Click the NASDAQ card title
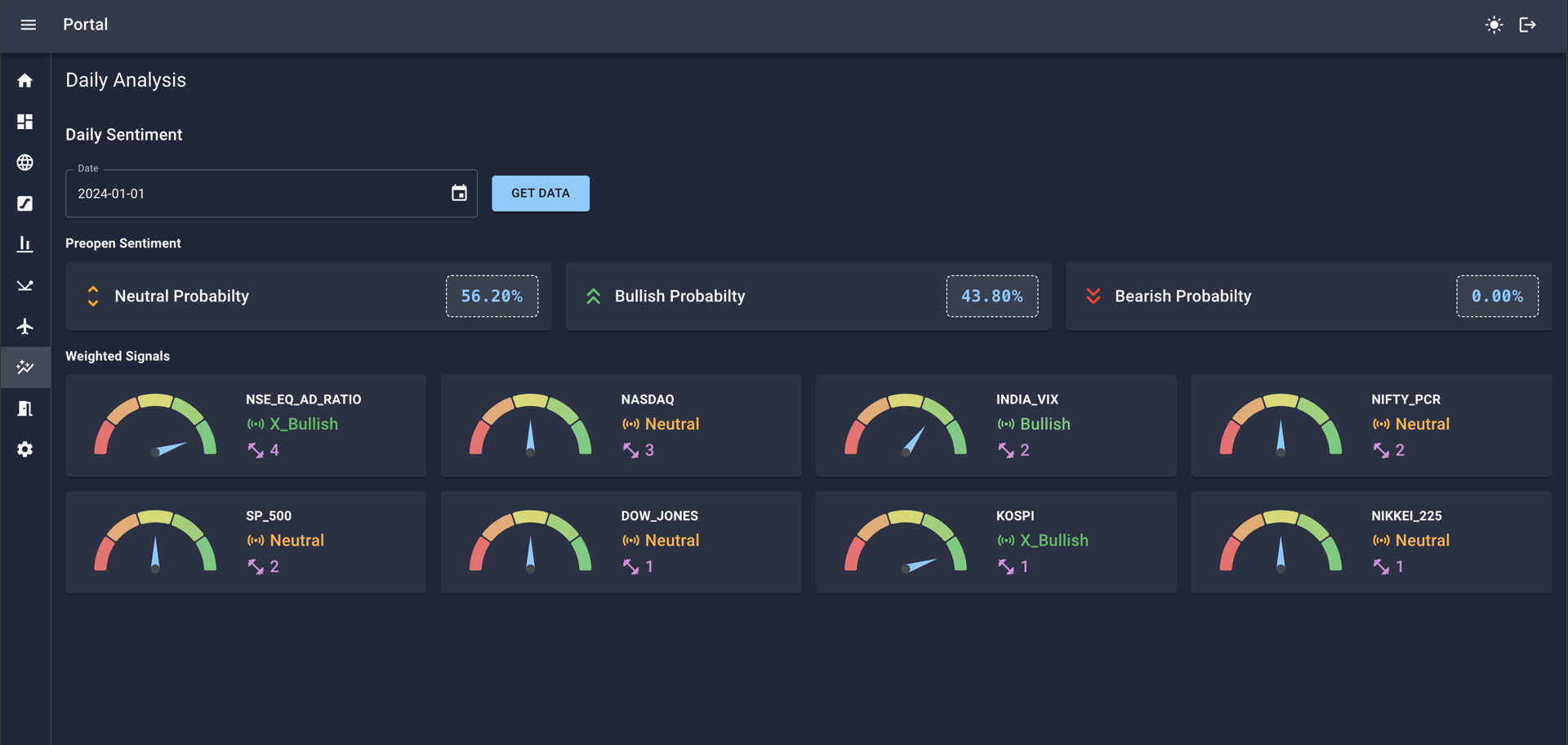1568x745 pixels. click(x=648, y=399)
